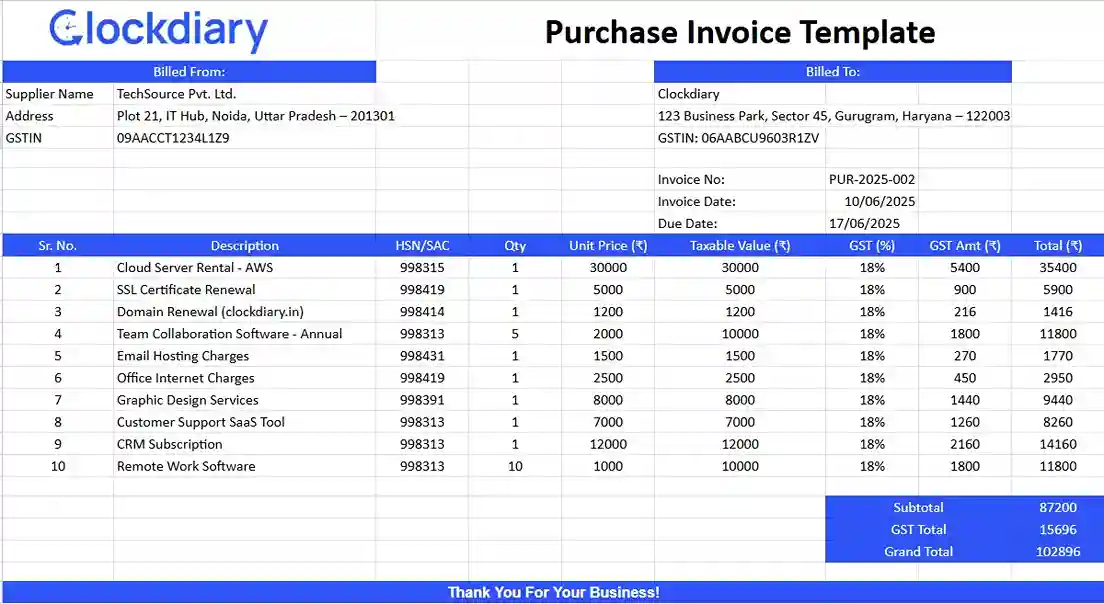The image size is (1104, 604).
Task: Click the Billed From header
Action: point(189,72)
